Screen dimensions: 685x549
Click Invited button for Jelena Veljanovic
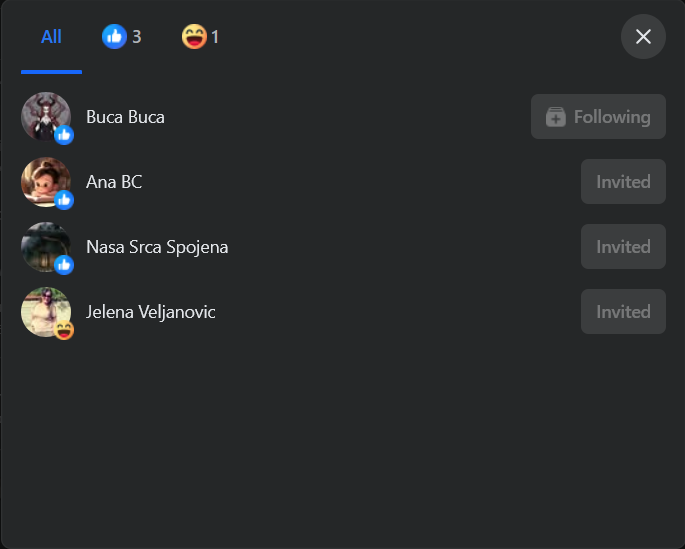click(x=623, y=312)
